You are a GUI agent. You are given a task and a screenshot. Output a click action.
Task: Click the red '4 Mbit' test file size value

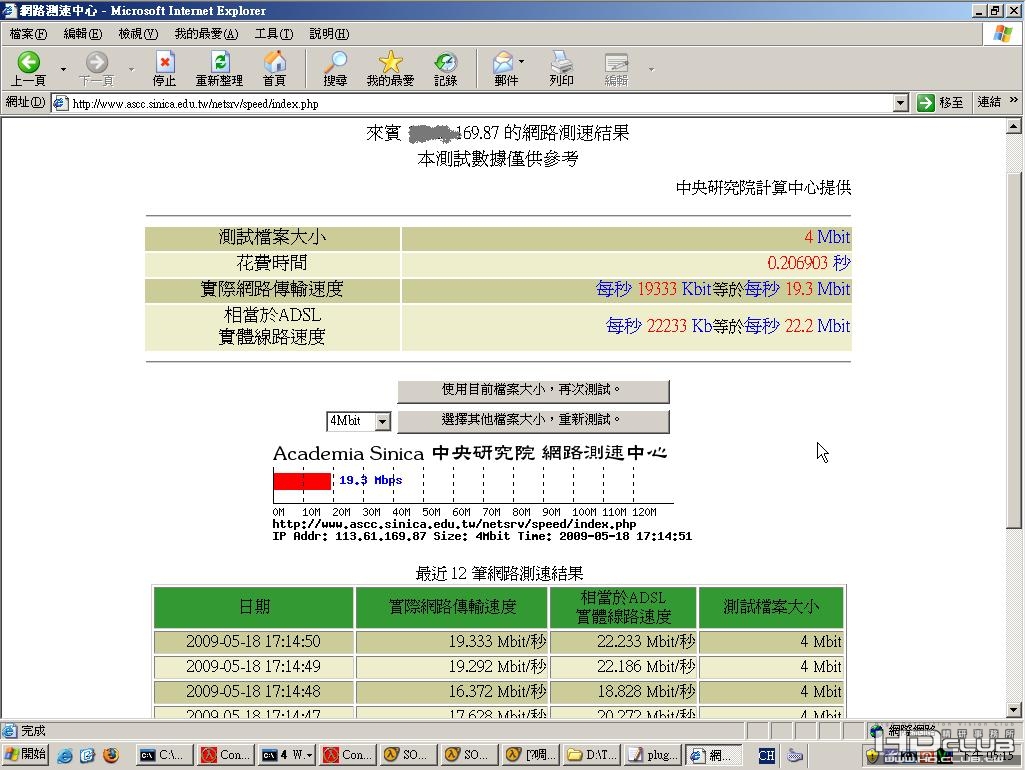click(x=827, y=237)
